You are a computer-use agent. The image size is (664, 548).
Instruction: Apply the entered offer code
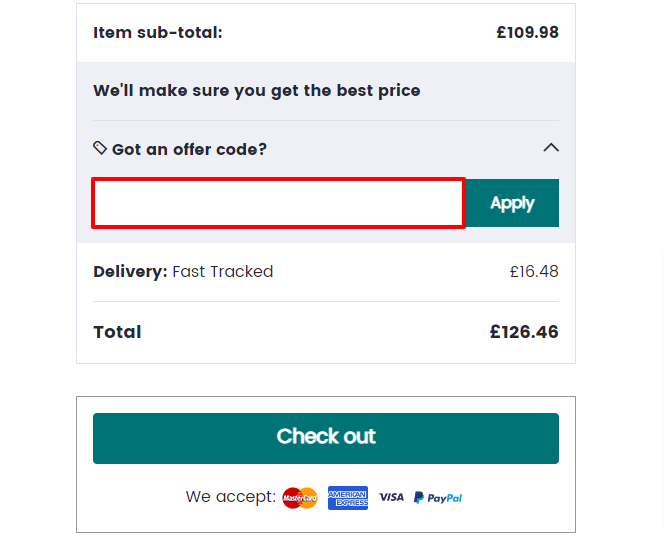[x=512, y=203]
